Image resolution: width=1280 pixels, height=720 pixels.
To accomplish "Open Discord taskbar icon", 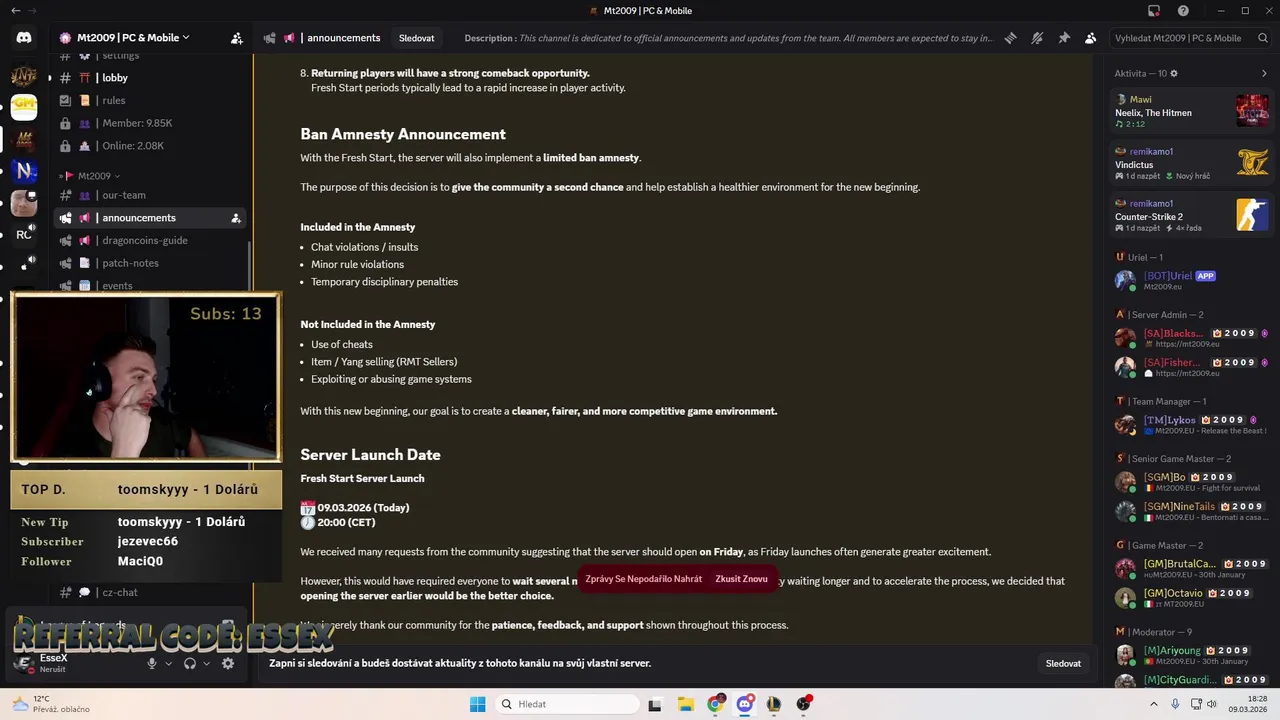I will pyautogui.click(x=745, y=704).
